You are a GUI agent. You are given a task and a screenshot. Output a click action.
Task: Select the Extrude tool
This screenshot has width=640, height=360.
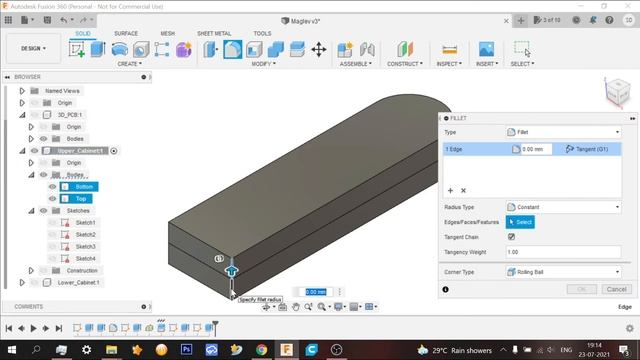98,49
